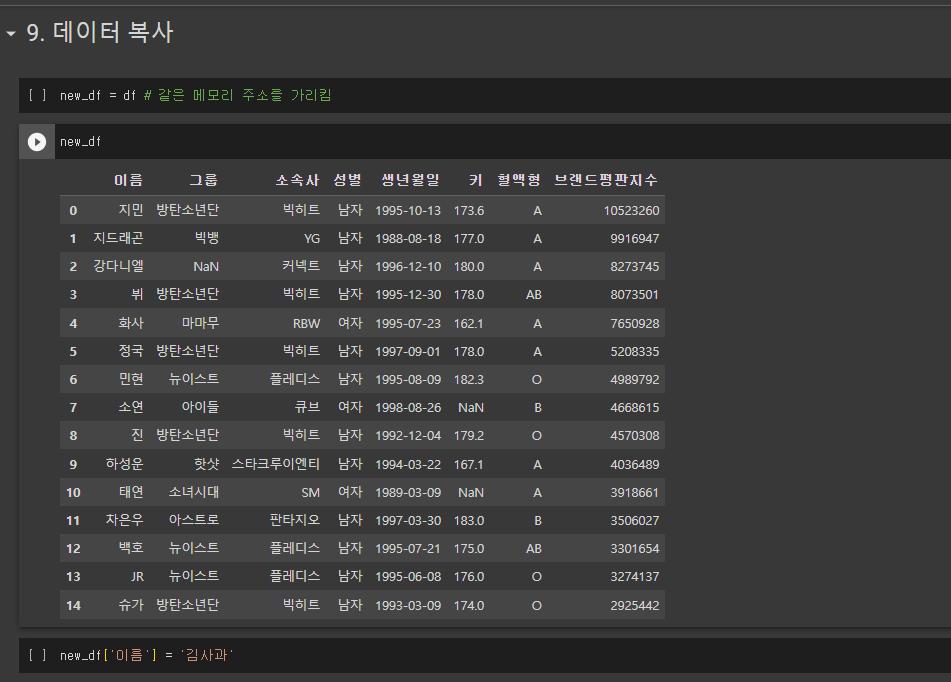Viewport: 951px width, 682px height.
Task: Click the group cell '소녀시대'
Action: point(193,491)
